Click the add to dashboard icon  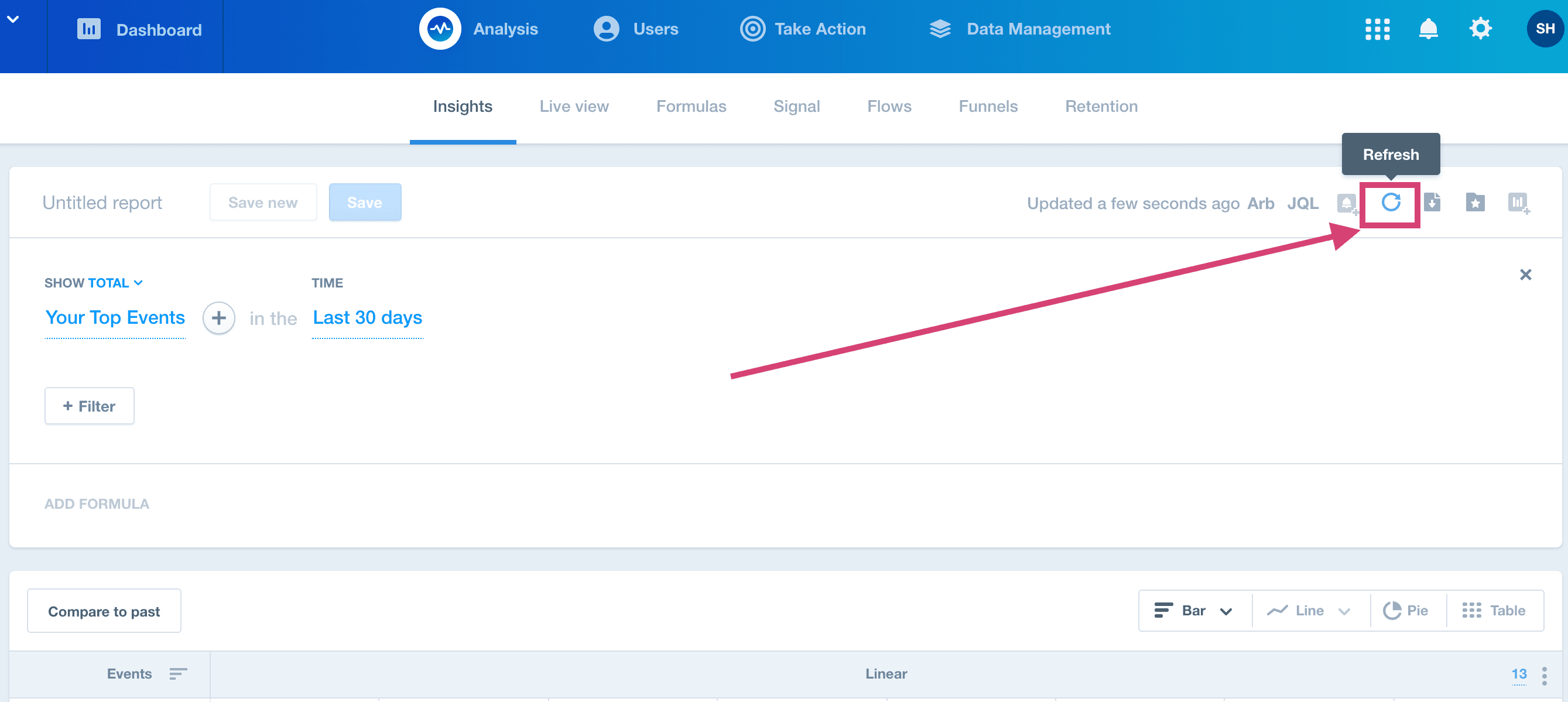pyautogui.click(x=1518, y=202)
